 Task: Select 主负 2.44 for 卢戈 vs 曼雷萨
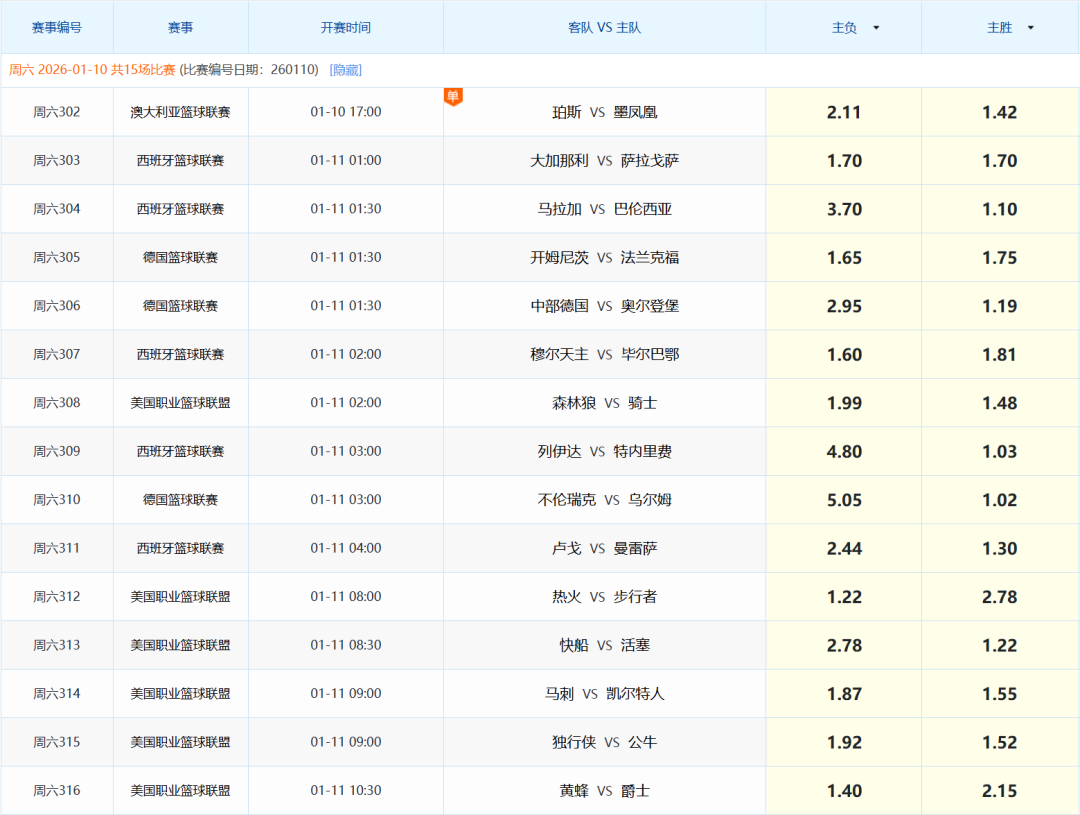[x=844, y=548]
